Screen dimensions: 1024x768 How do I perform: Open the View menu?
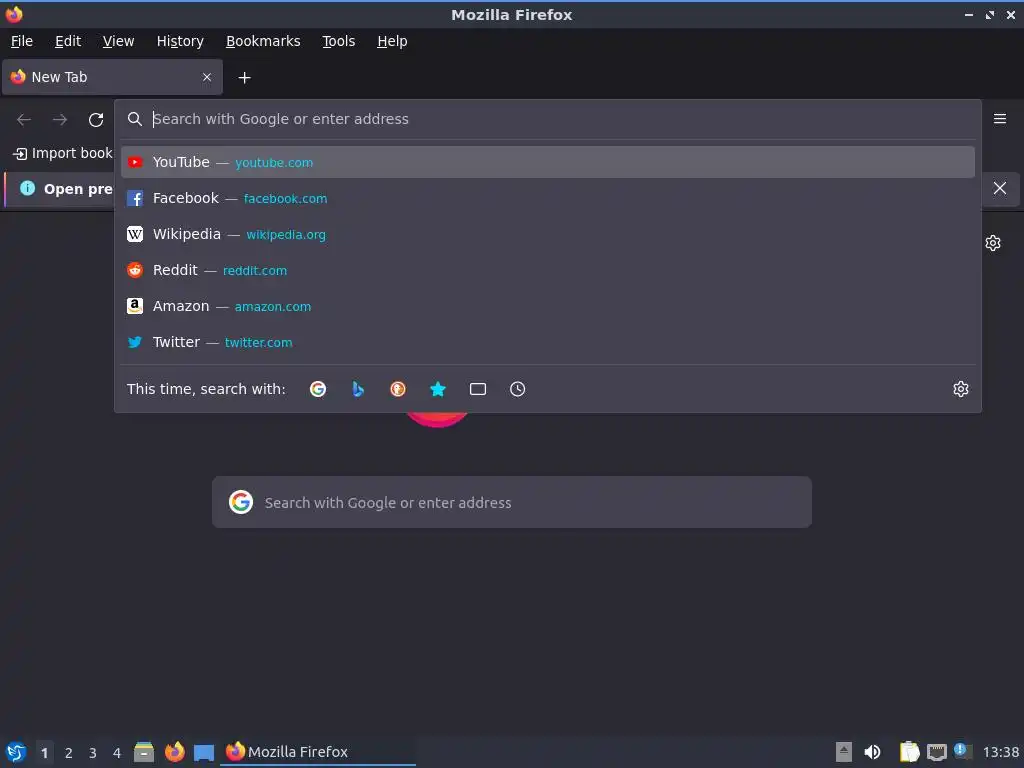tap(118, 41)
